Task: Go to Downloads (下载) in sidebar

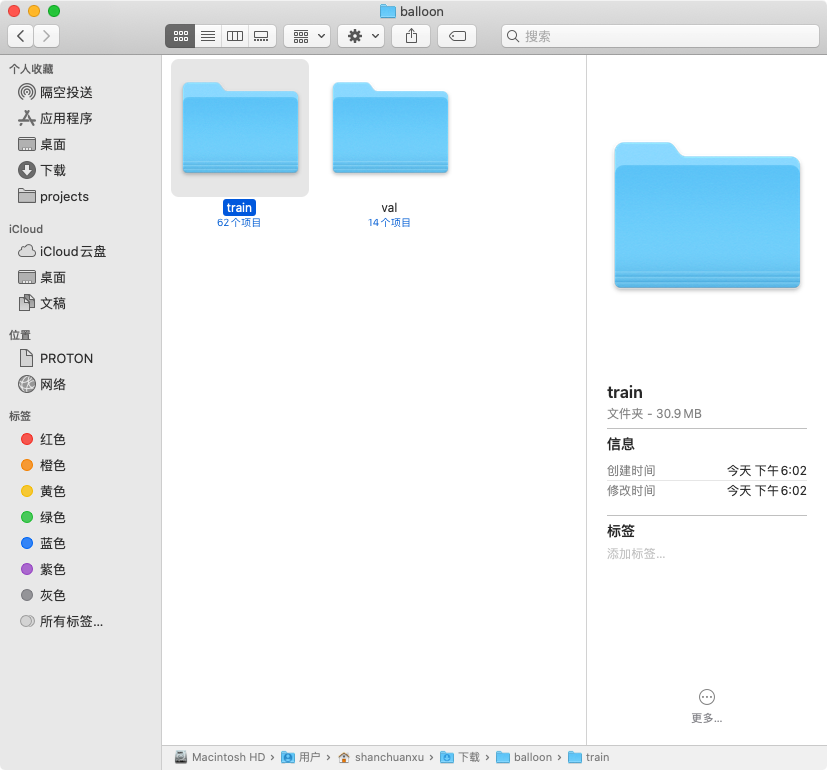Action: [x=53, y=170]
